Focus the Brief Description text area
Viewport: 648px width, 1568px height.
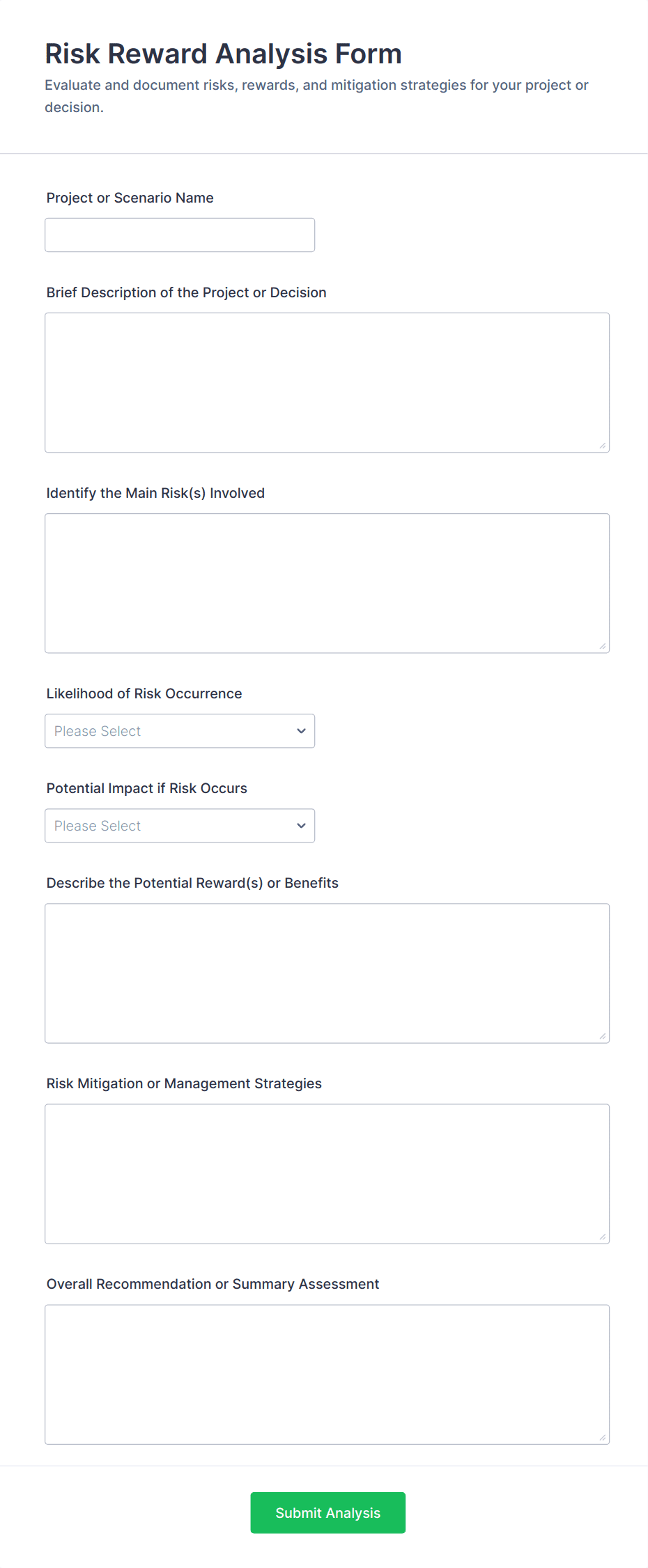click(x=327, y=382)
